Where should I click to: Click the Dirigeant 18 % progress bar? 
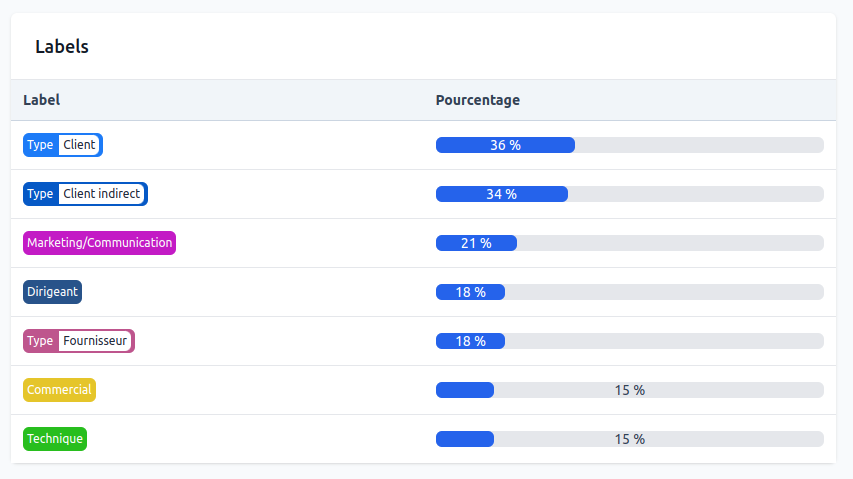pos(629,292)
